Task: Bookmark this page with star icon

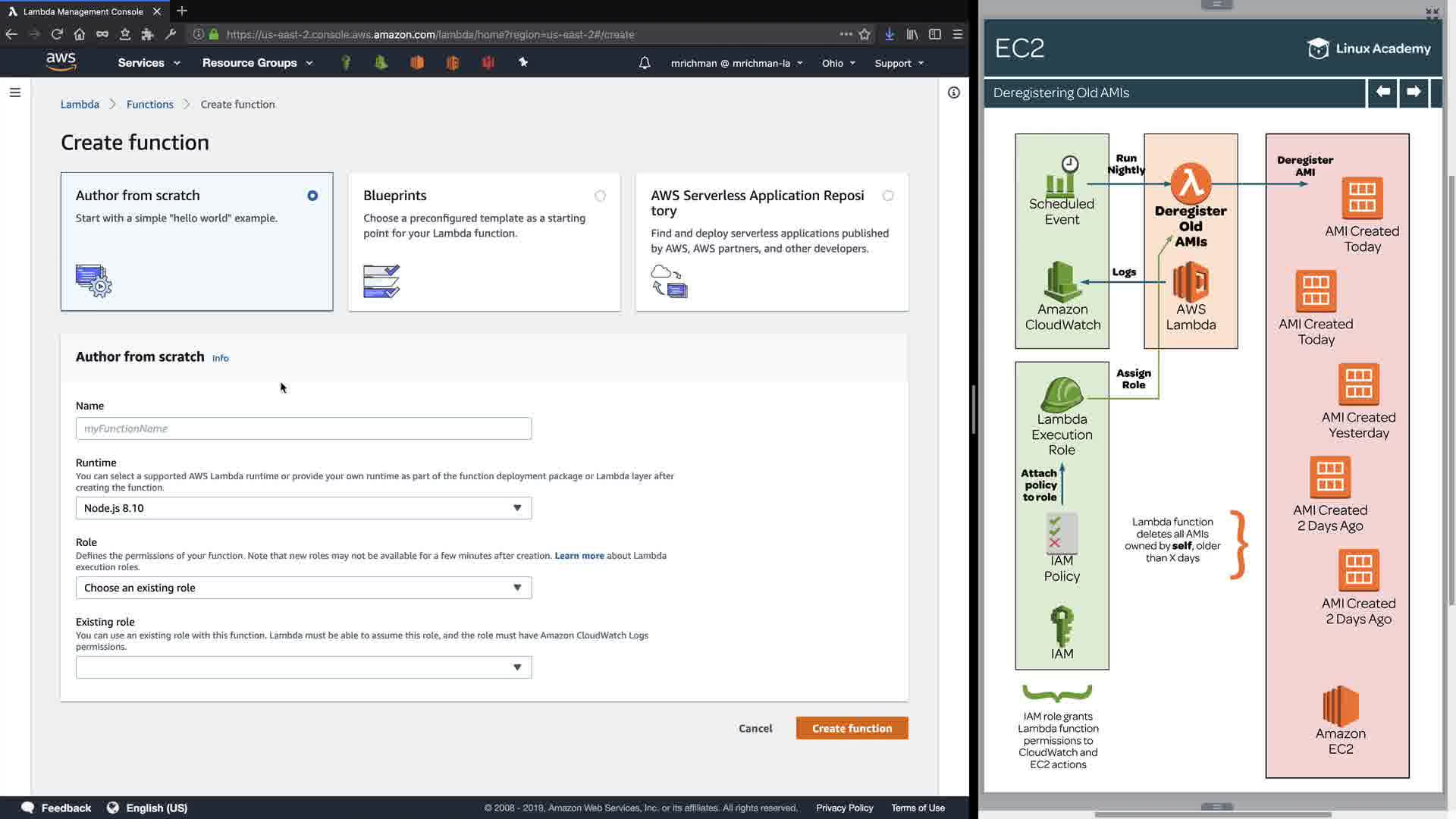Action: coord(864,34)
